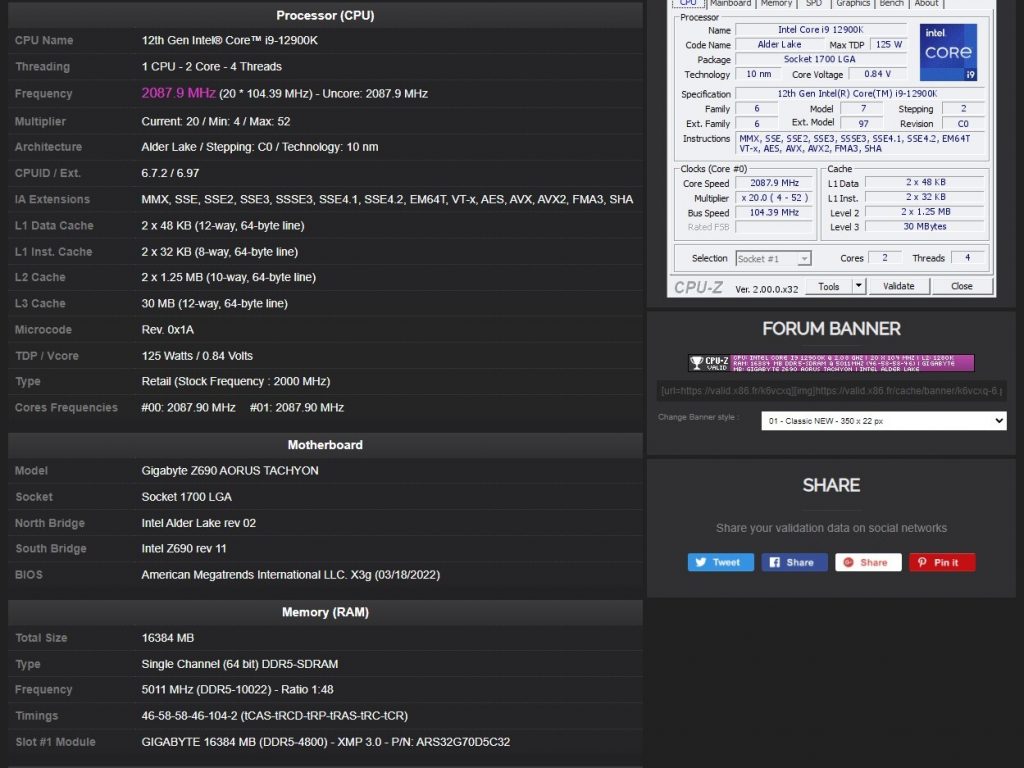
Task: Go to the Bench tab
Action: pos(891,4)
